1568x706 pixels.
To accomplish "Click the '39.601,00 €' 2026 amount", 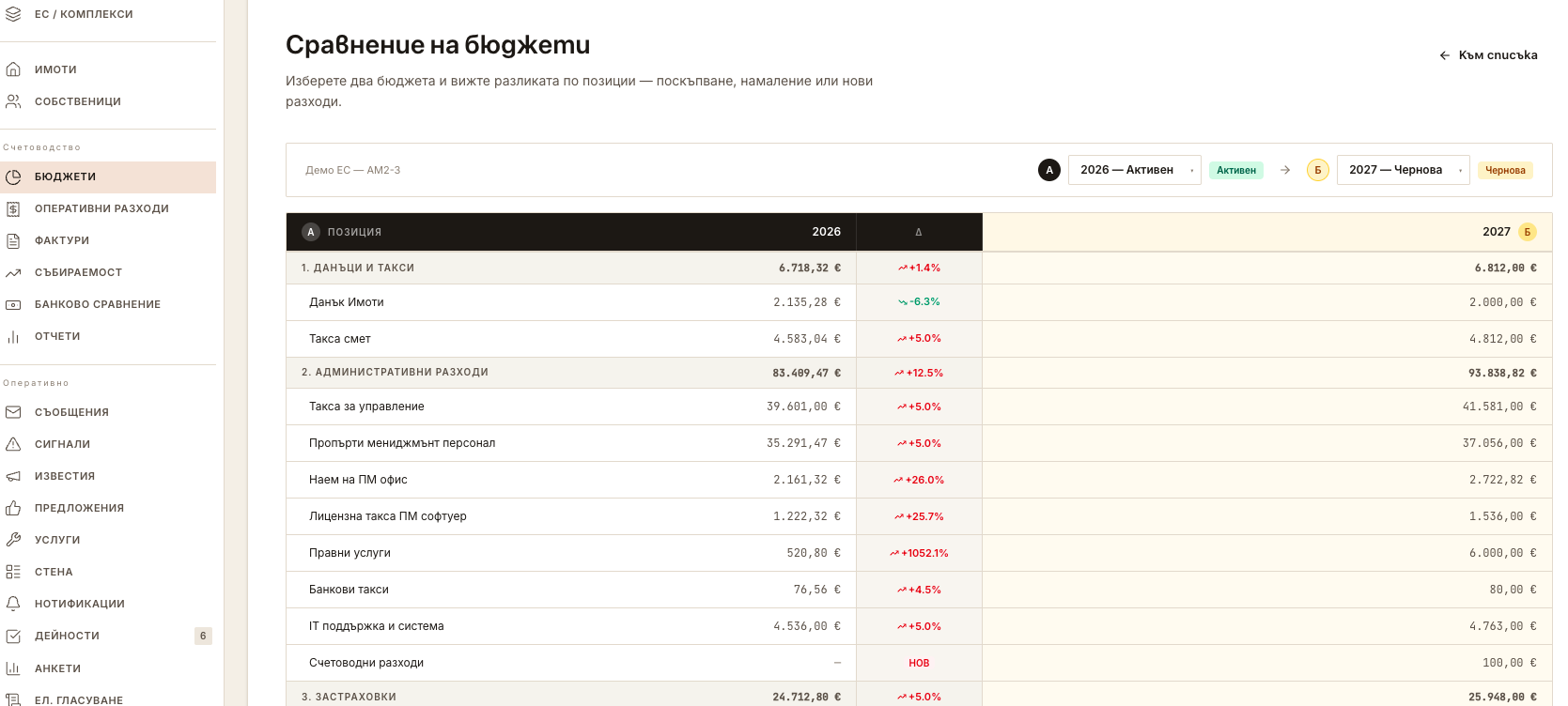I will [803, 407].
